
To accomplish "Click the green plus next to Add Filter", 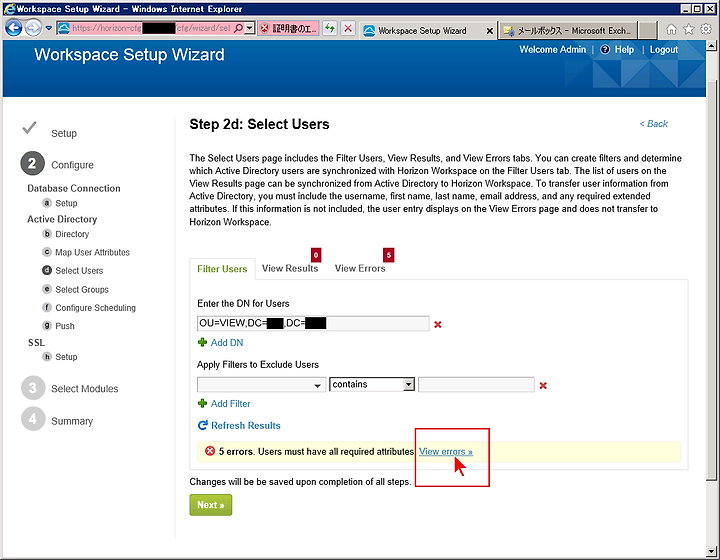I will pyautogui.click(x=202, y=403).
